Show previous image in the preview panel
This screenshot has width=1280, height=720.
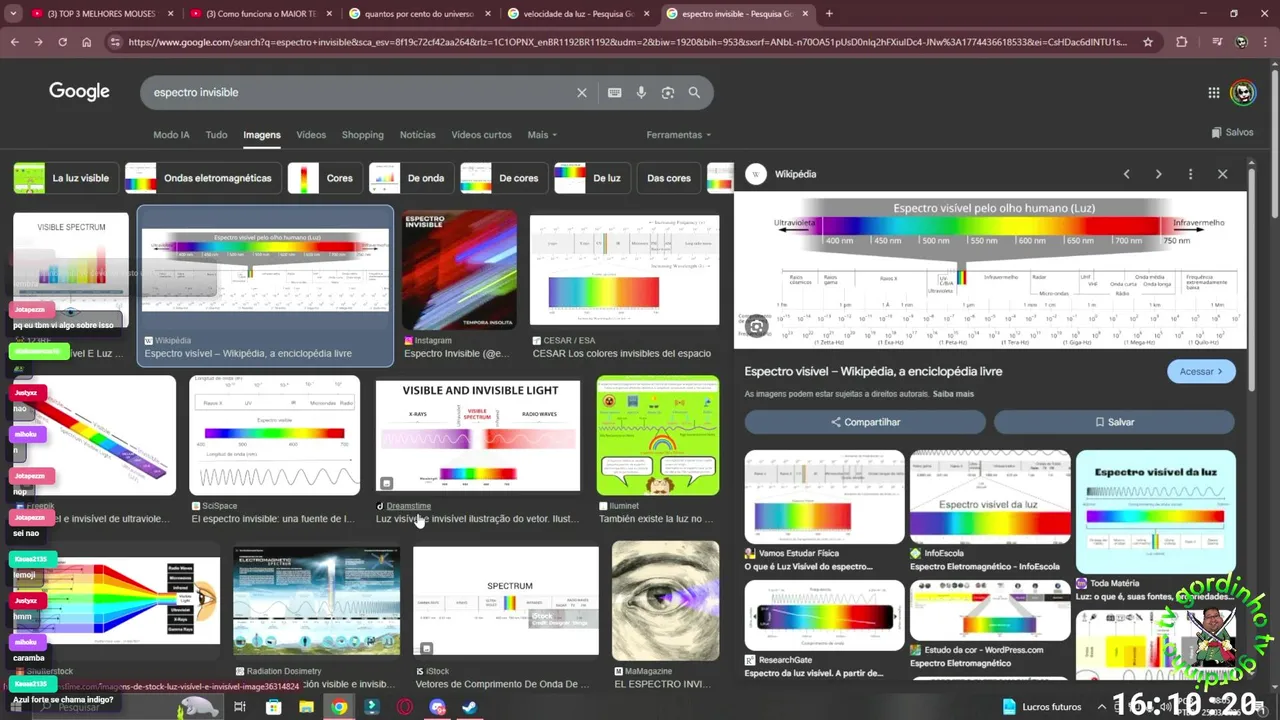[x=1126, y=174]
